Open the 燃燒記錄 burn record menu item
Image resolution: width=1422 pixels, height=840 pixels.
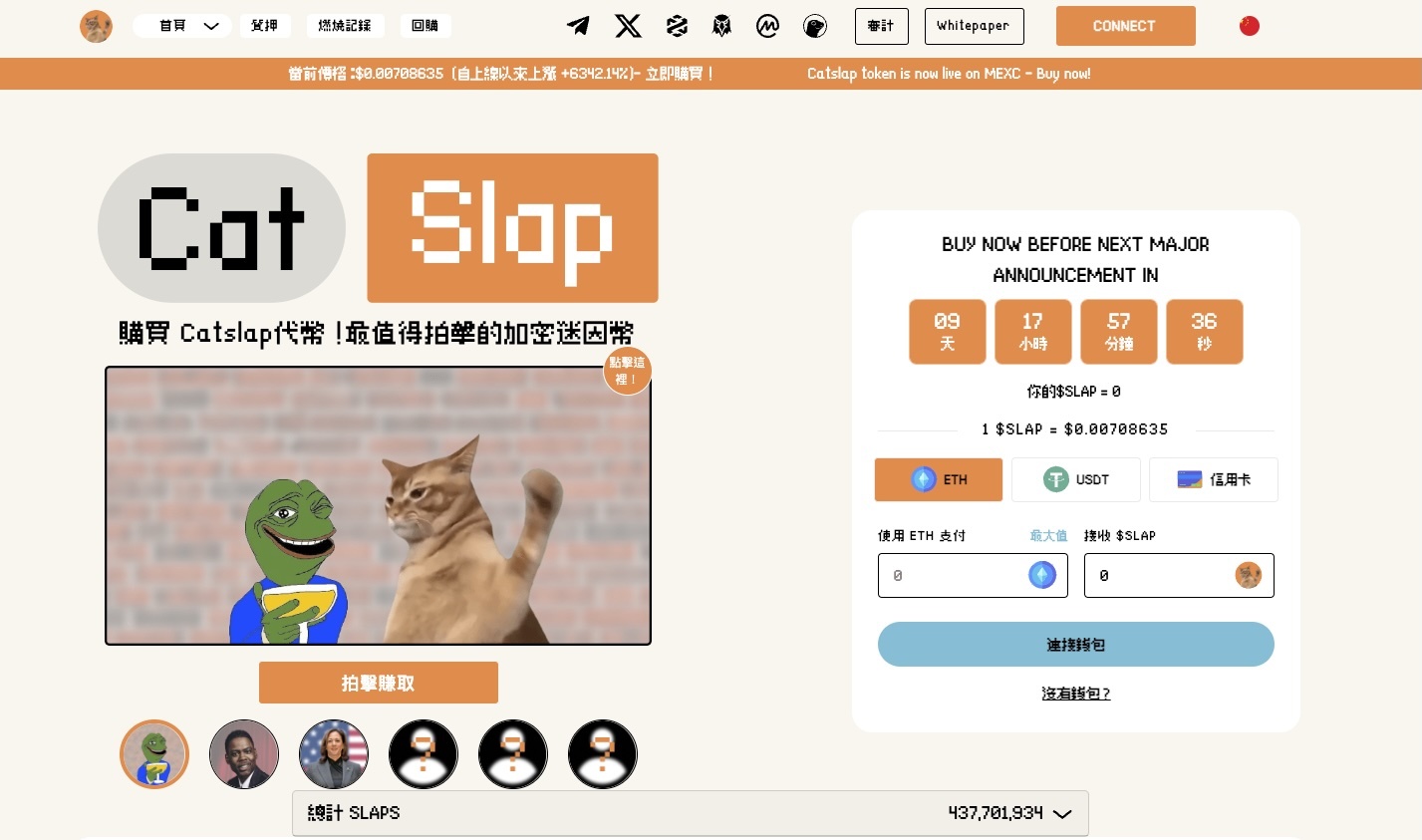(x=345, y=26)
